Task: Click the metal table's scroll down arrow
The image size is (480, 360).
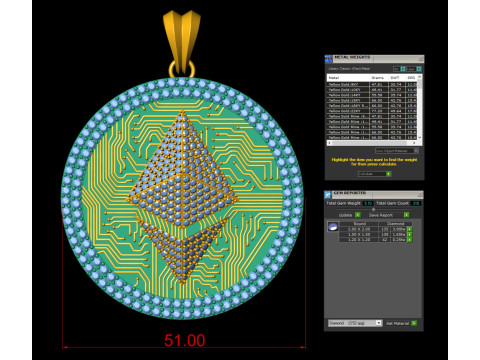Action: (x=419, y=137)
